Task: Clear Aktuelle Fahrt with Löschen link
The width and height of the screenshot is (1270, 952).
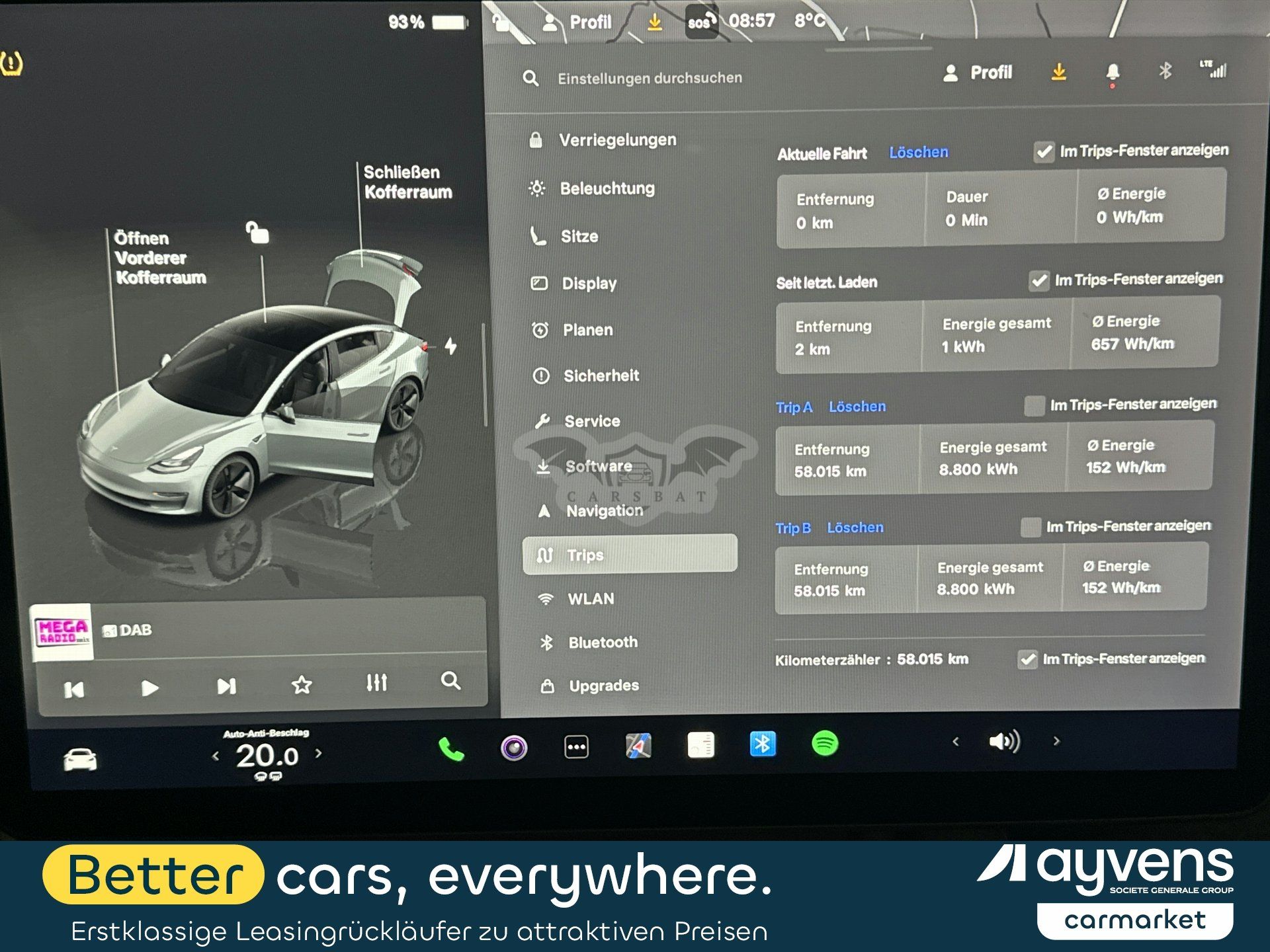Action: (x=918, y=152)
